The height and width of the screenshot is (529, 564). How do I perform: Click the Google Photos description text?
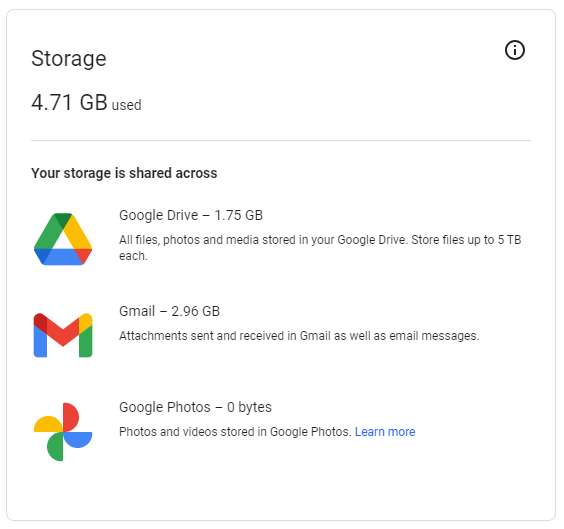[x=235, y=432]
